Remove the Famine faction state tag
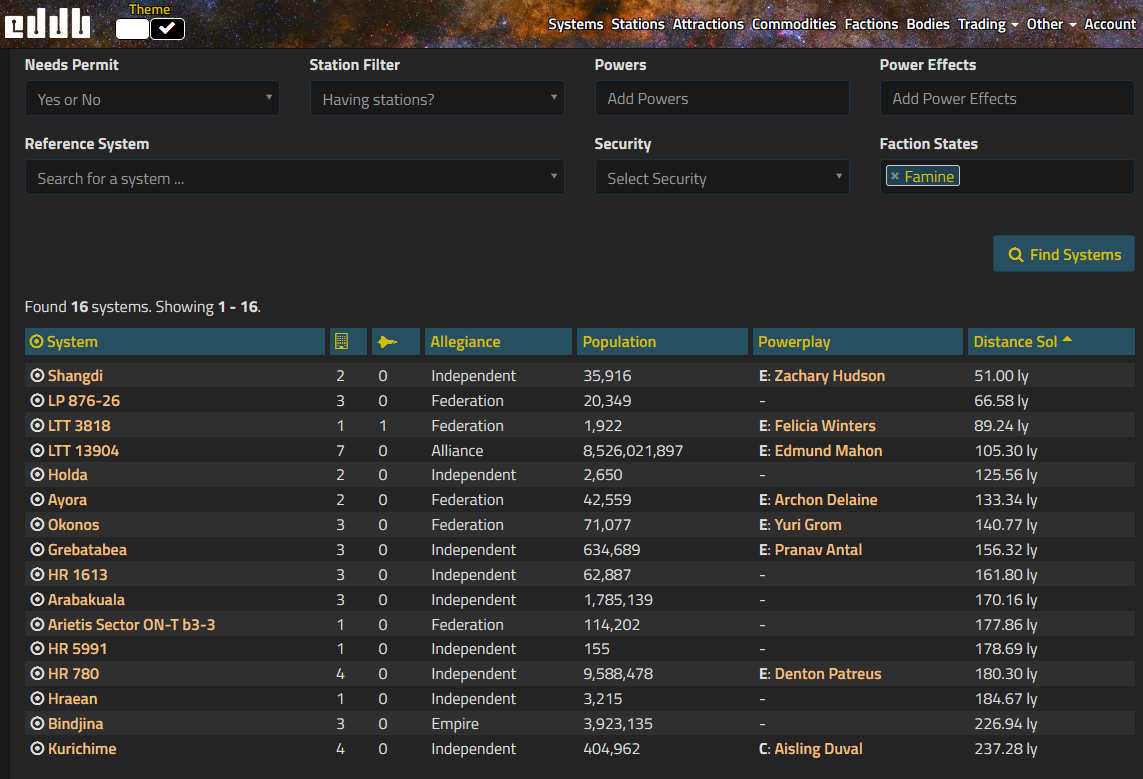1143x779 pixels. (895, 176)
